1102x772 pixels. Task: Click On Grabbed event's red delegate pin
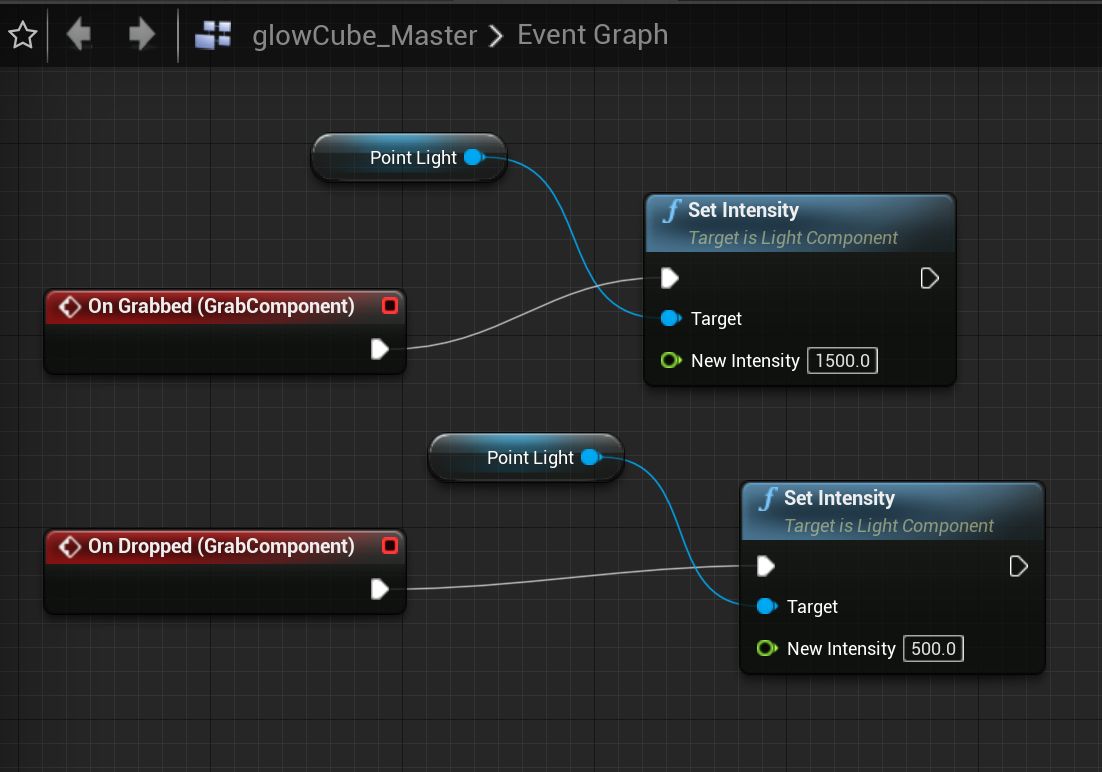tap(390, 306)
